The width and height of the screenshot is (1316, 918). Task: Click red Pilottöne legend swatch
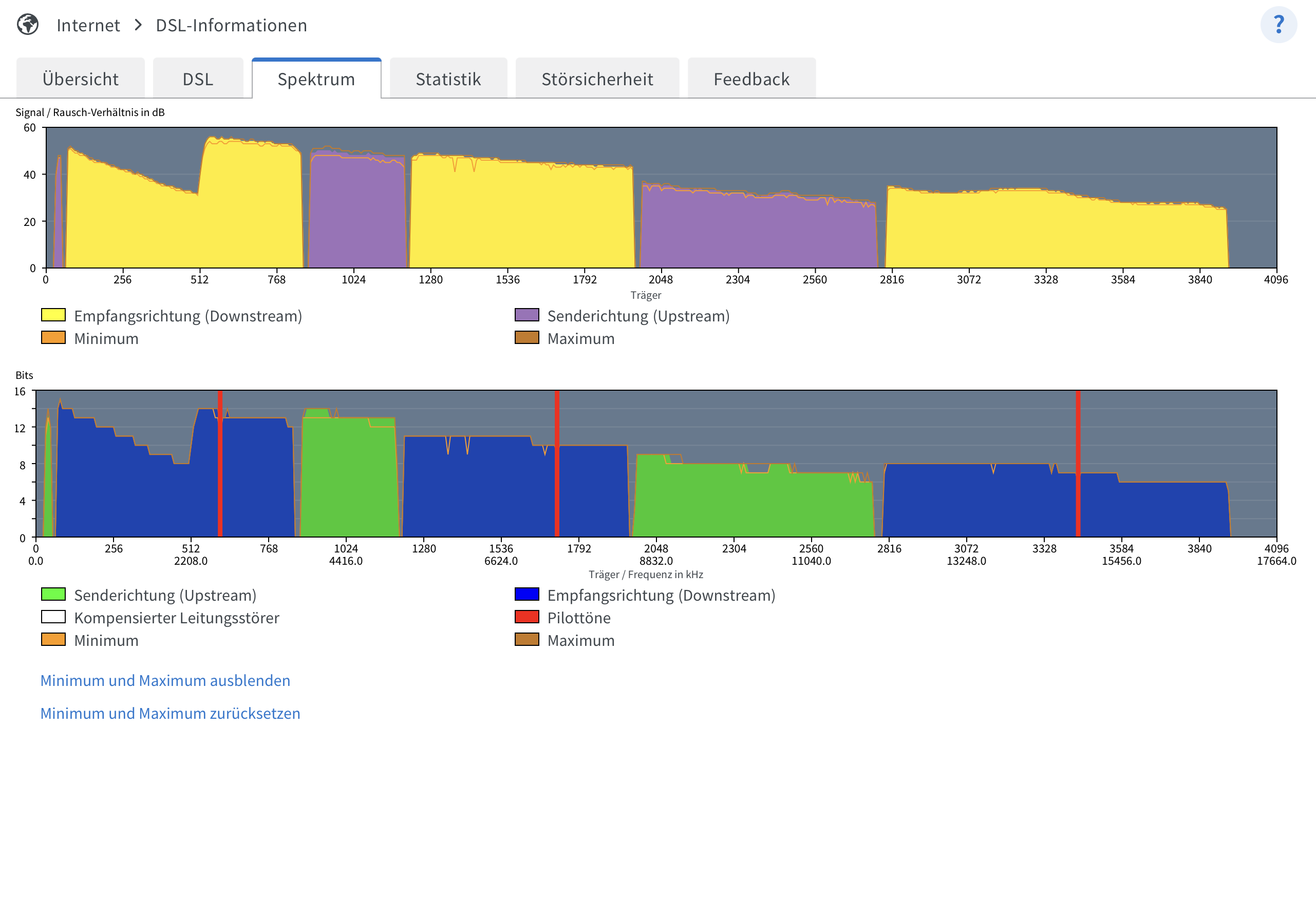click(x=527, y=617)
